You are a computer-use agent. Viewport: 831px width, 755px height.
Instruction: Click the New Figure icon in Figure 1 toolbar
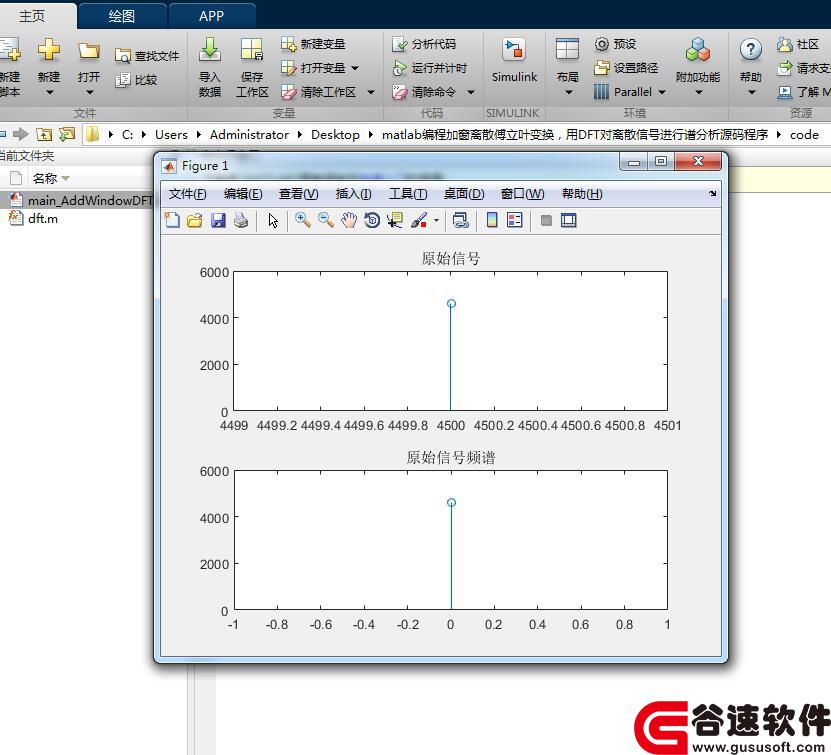(x=172, y=220)
